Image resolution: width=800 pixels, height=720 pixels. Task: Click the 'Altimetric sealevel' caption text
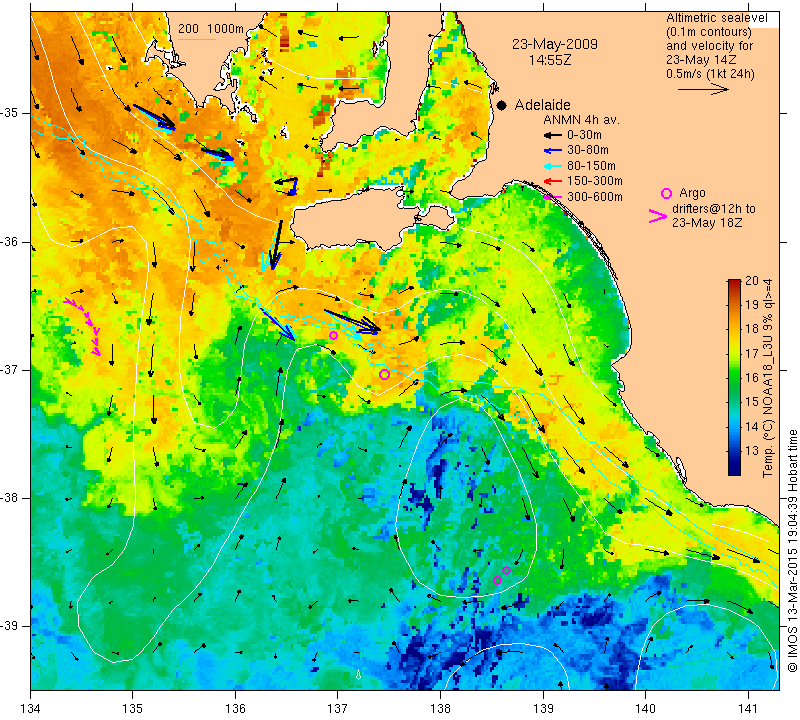[x=717, y=18]
